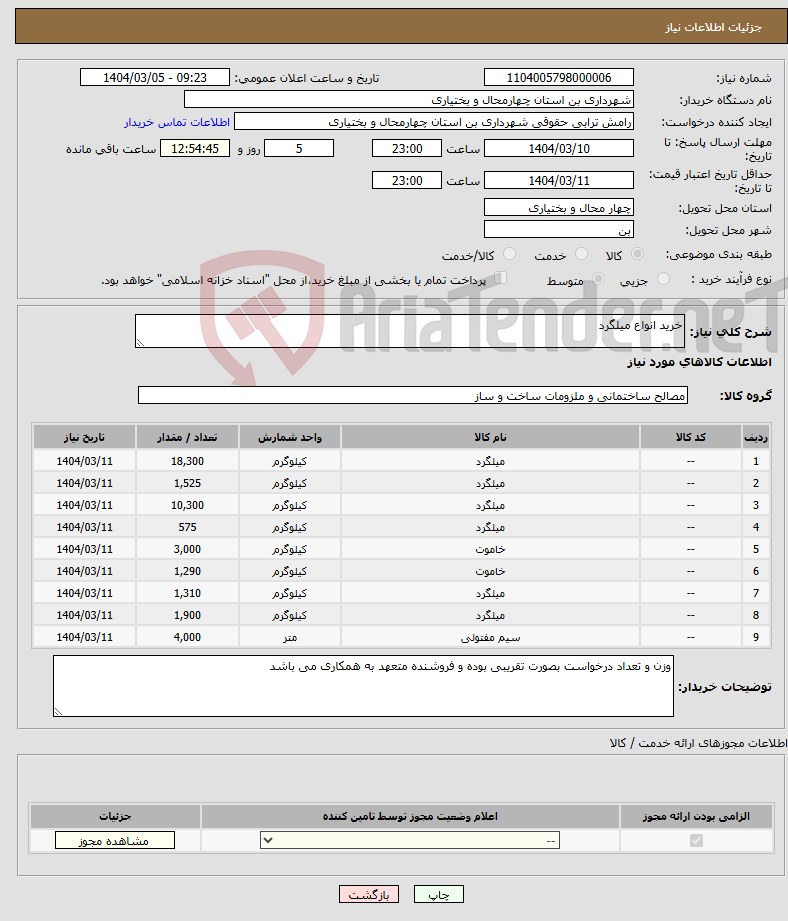Image resolution: width=788 pixels, height=921 pixels.
Task: Click the goods group field مصالح ساختمانی
Action: click(413, 395)
